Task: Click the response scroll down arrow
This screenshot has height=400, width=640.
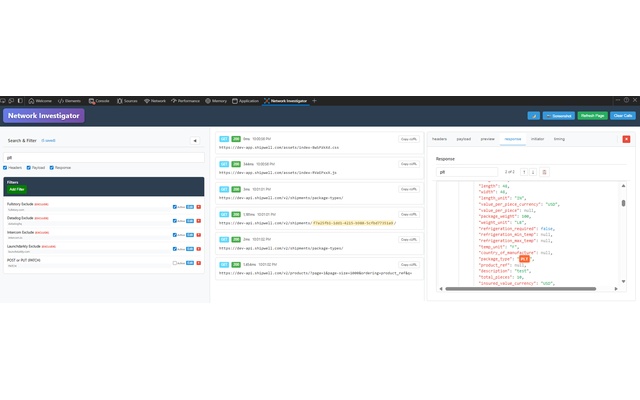Action: 623,281
